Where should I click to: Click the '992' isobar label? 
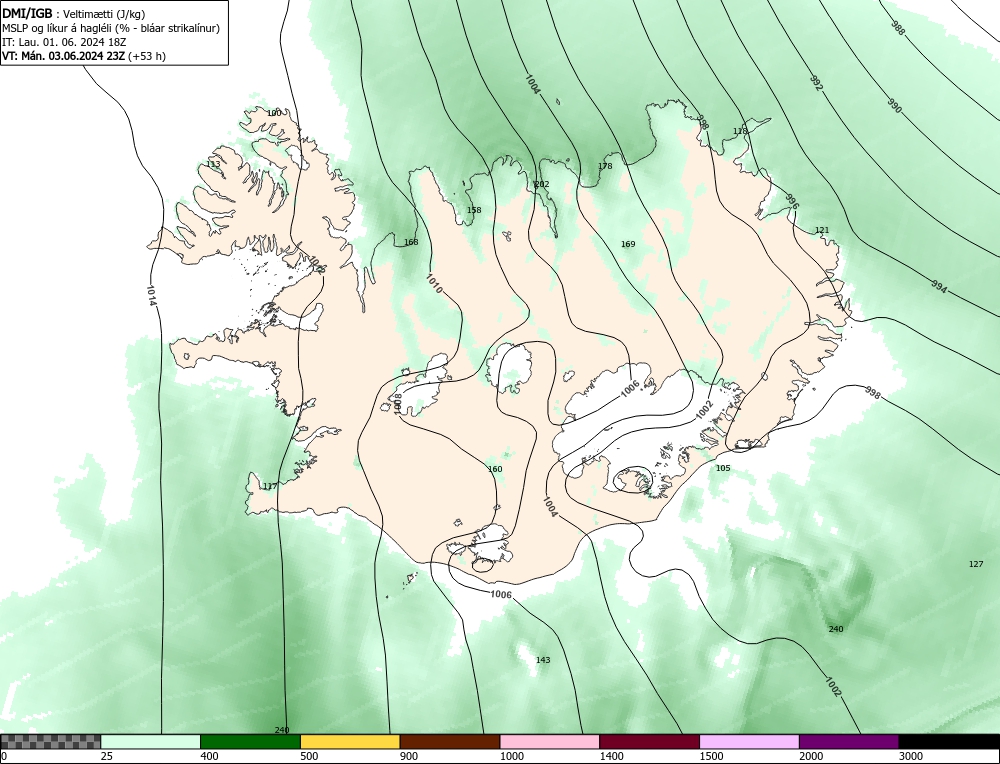(x=816, y=83)
